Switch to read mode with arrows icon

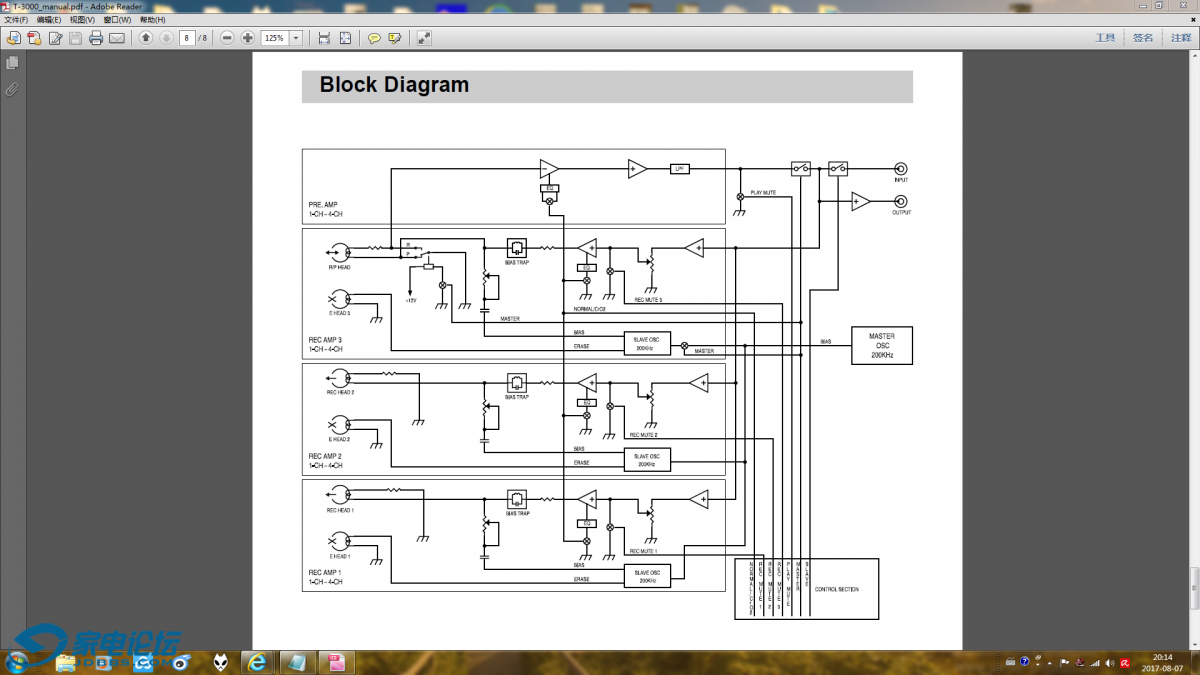424,38
